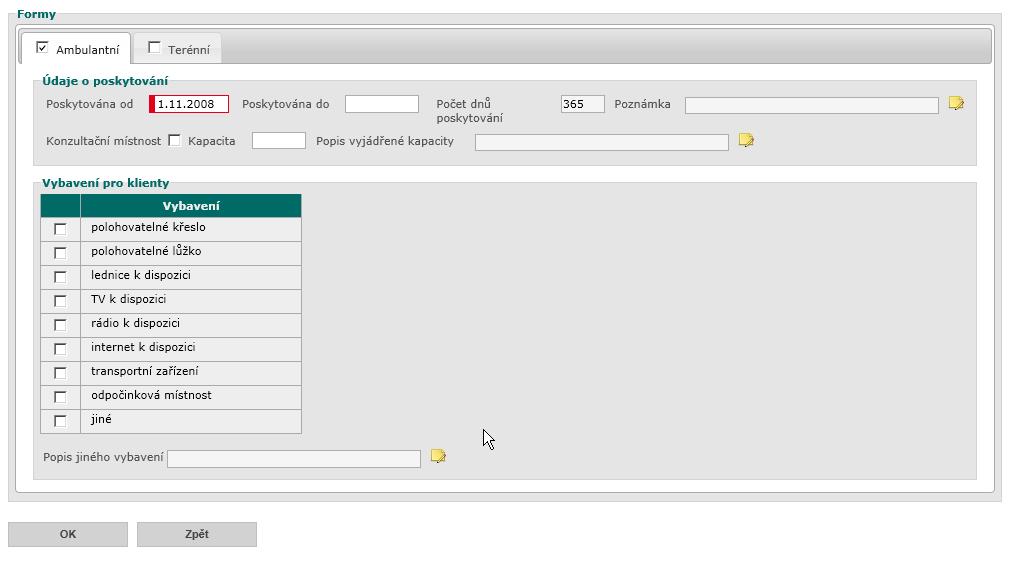This screenshot has height=562, width=1012.
Task: Open note editor icon beside Poznámka field
Action: 956,103
